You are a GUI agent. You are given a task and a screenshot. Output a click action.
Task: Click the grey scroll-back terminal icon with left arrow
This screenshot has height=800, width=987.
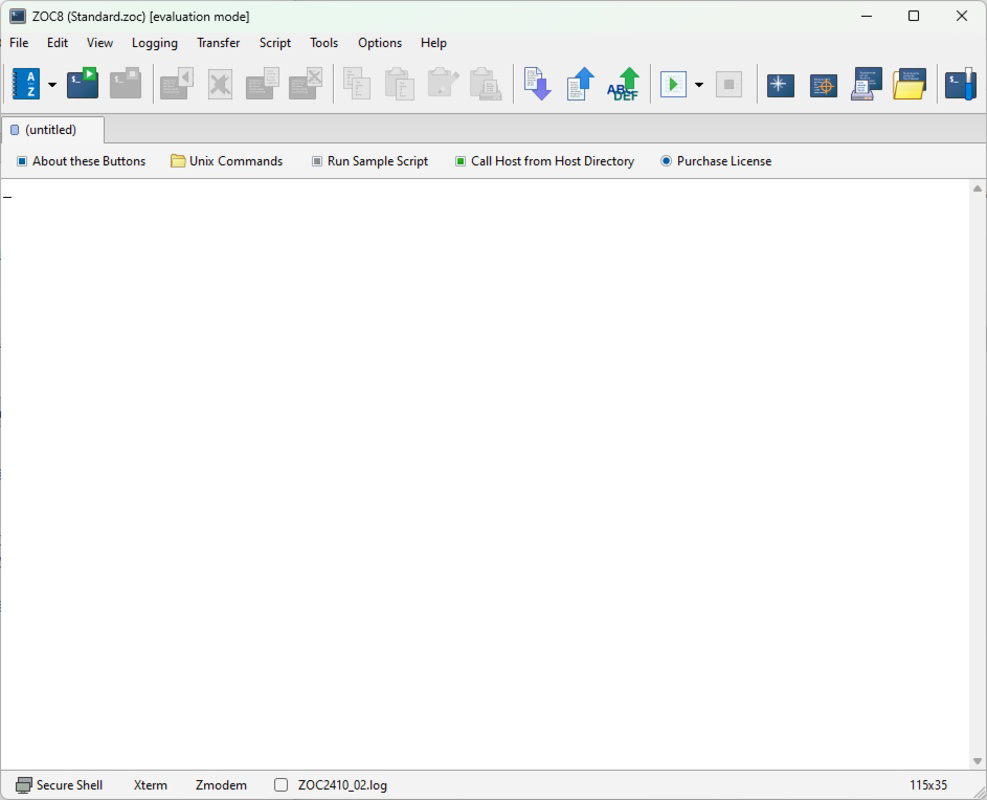click(177, 83)
